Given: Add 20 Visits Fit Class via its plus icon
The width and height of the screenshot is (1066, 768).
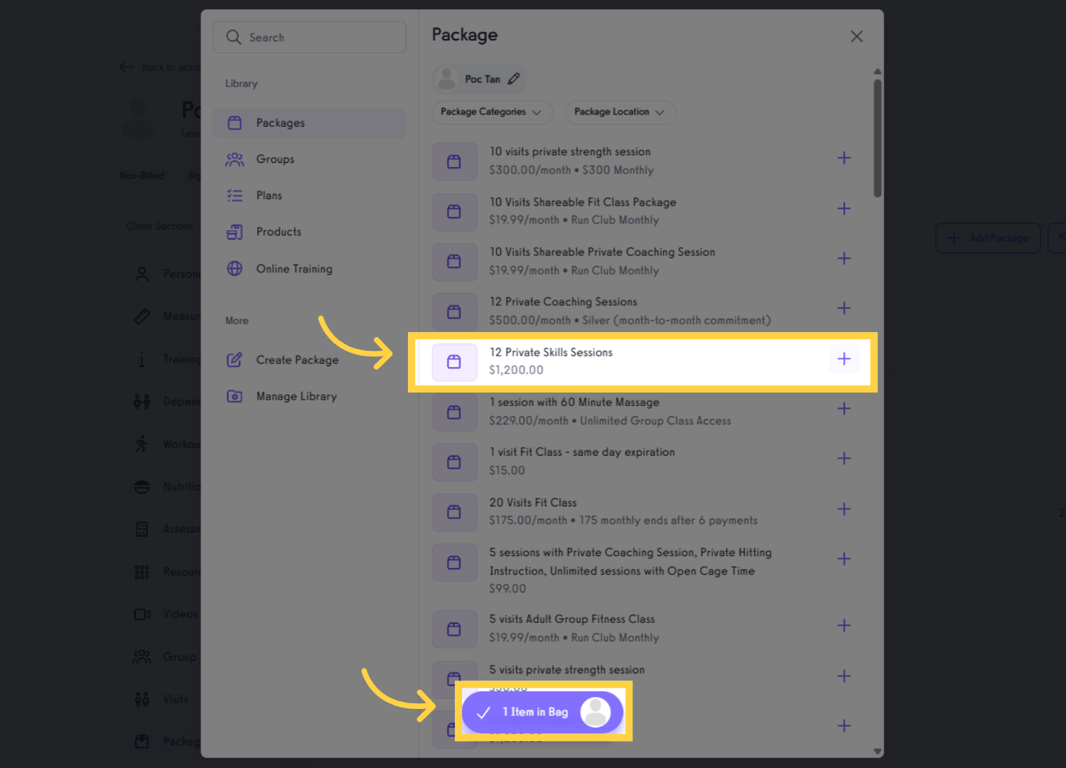Looking at the screenshot, I should pyautogui.click(x=844, y=509).
